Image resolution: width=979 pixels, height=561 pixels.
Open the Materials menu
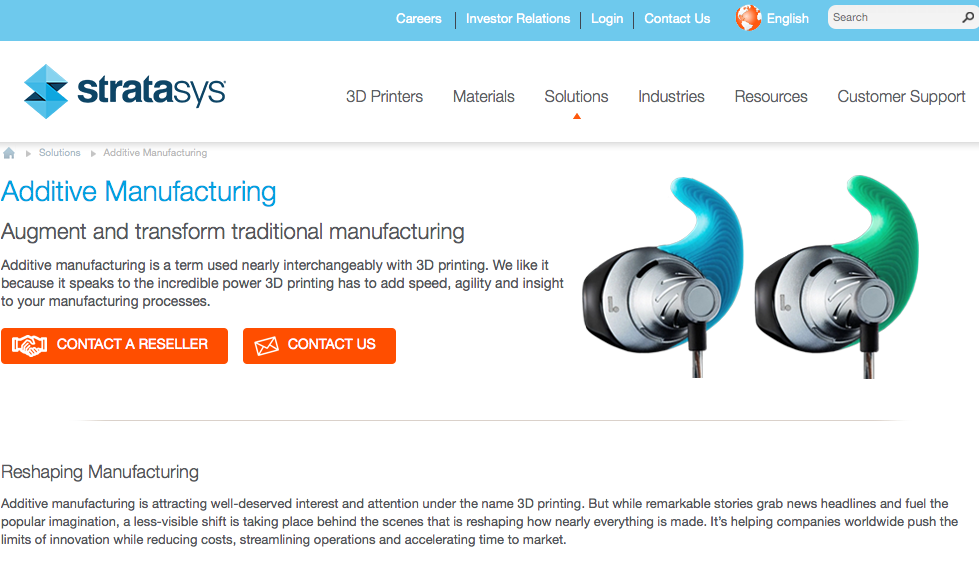[484, 97]
